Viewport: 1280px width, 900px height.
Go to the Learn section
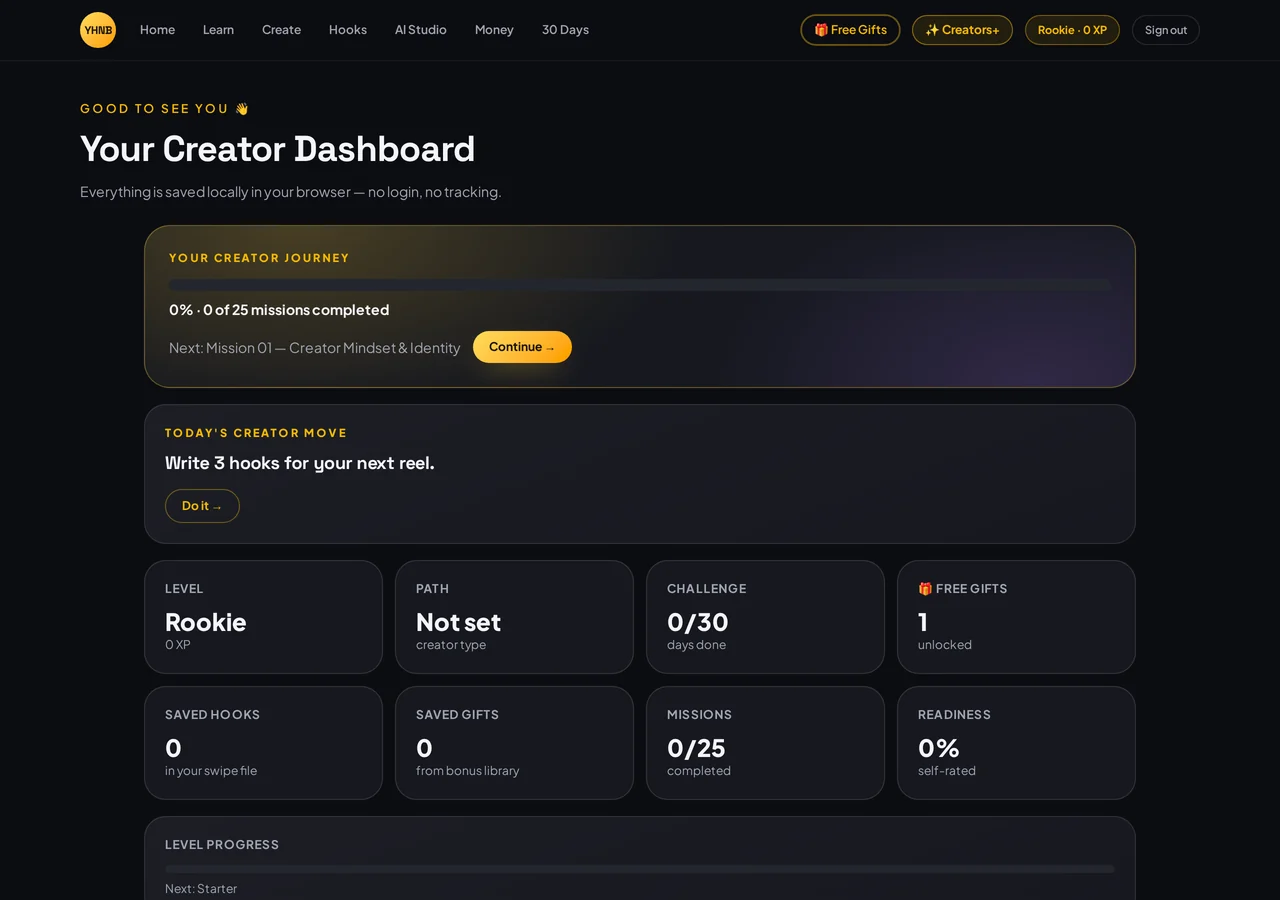(x=218, y=30)
